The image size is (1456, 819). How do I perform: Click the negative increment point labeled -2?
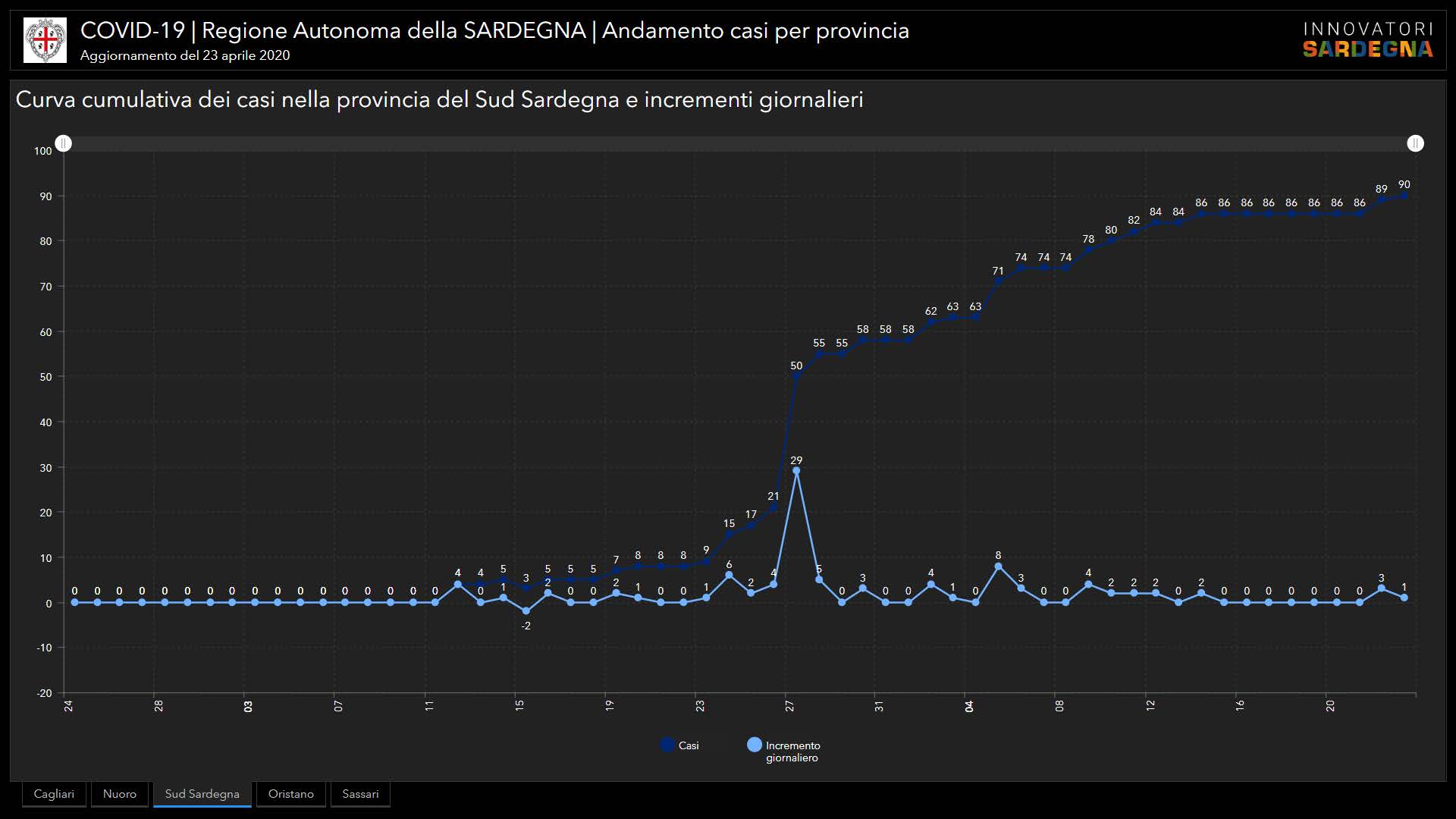(526, 611)
